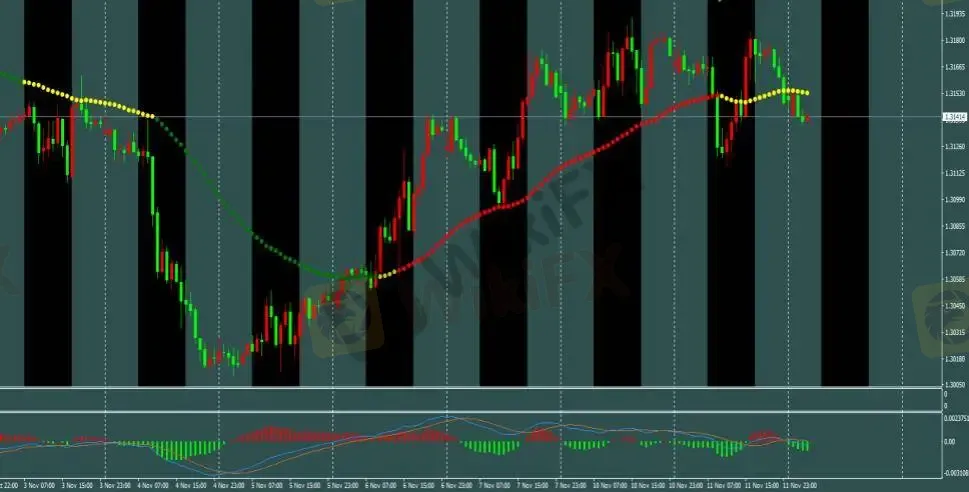Click the 1.31530 price axis label
The image size is (969, 492).
click(x=956, y=93)
